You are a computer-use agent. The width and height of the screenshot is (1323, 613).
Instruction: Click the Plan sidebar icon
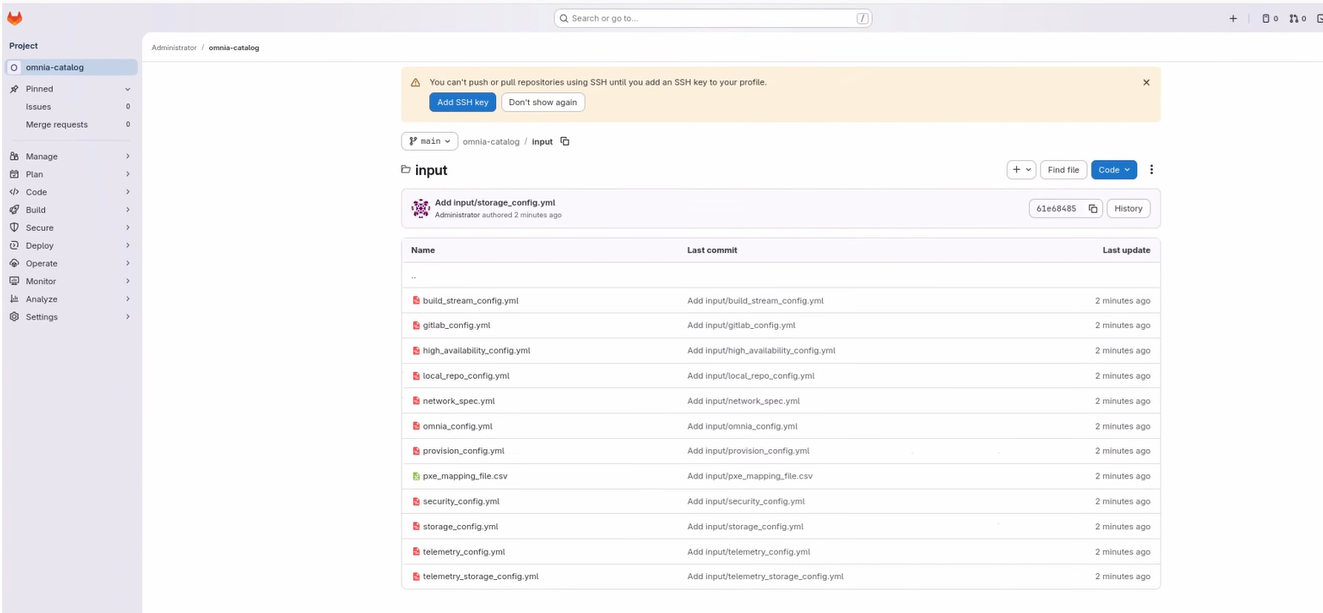[14, 174]
